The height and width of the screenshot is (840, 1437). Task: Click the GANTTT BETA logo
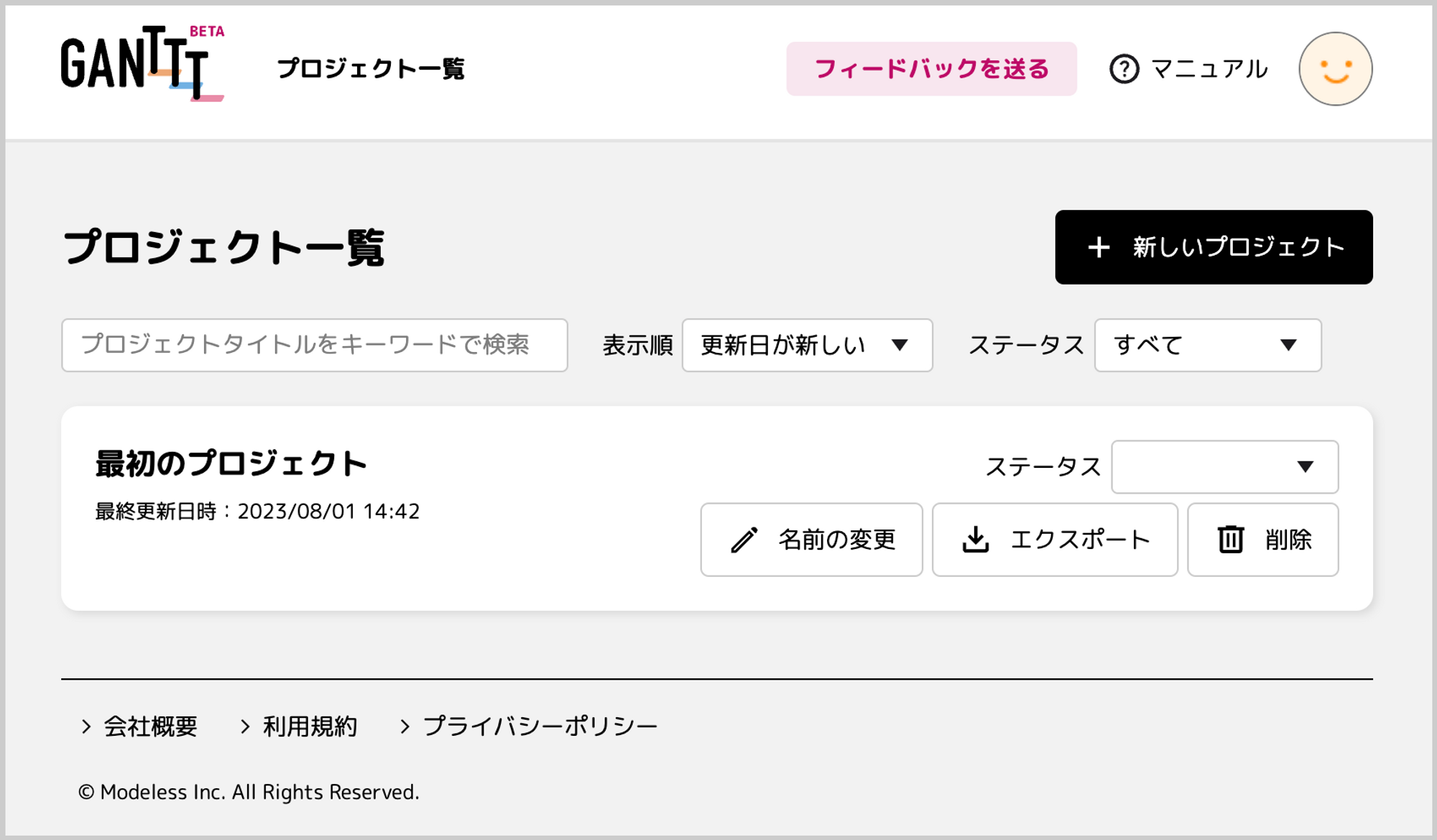[142, 63]
